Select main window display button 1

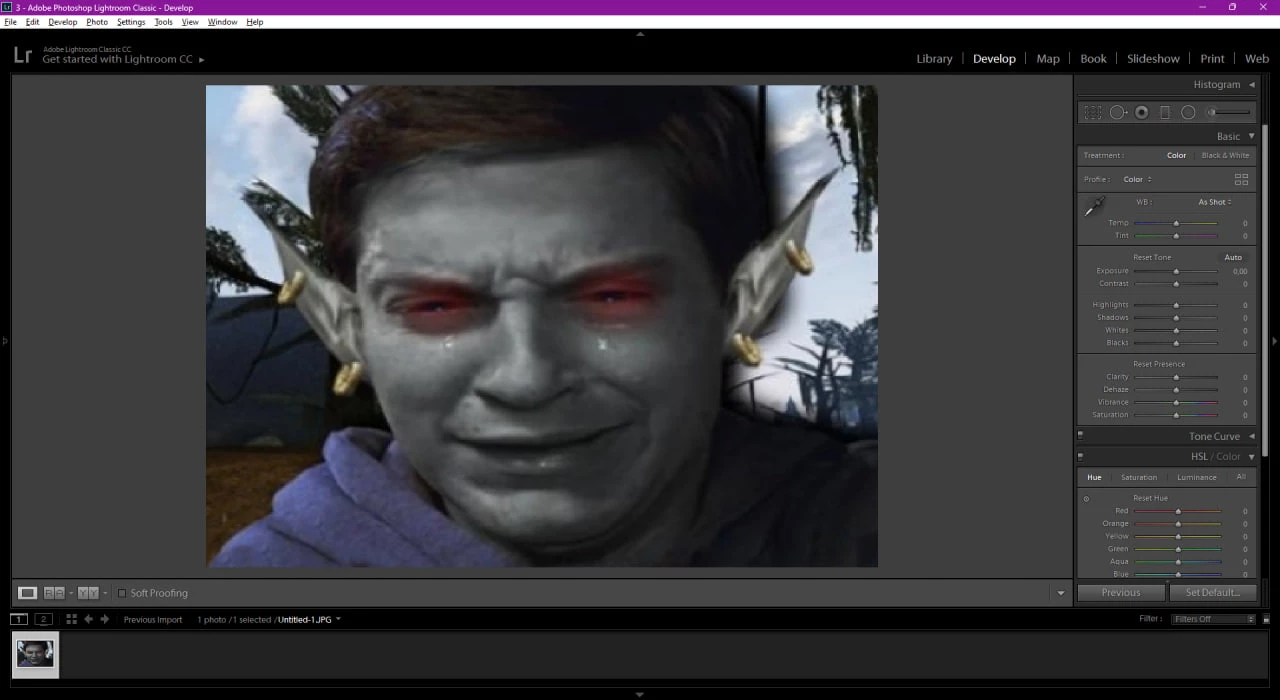pos(19,619)
